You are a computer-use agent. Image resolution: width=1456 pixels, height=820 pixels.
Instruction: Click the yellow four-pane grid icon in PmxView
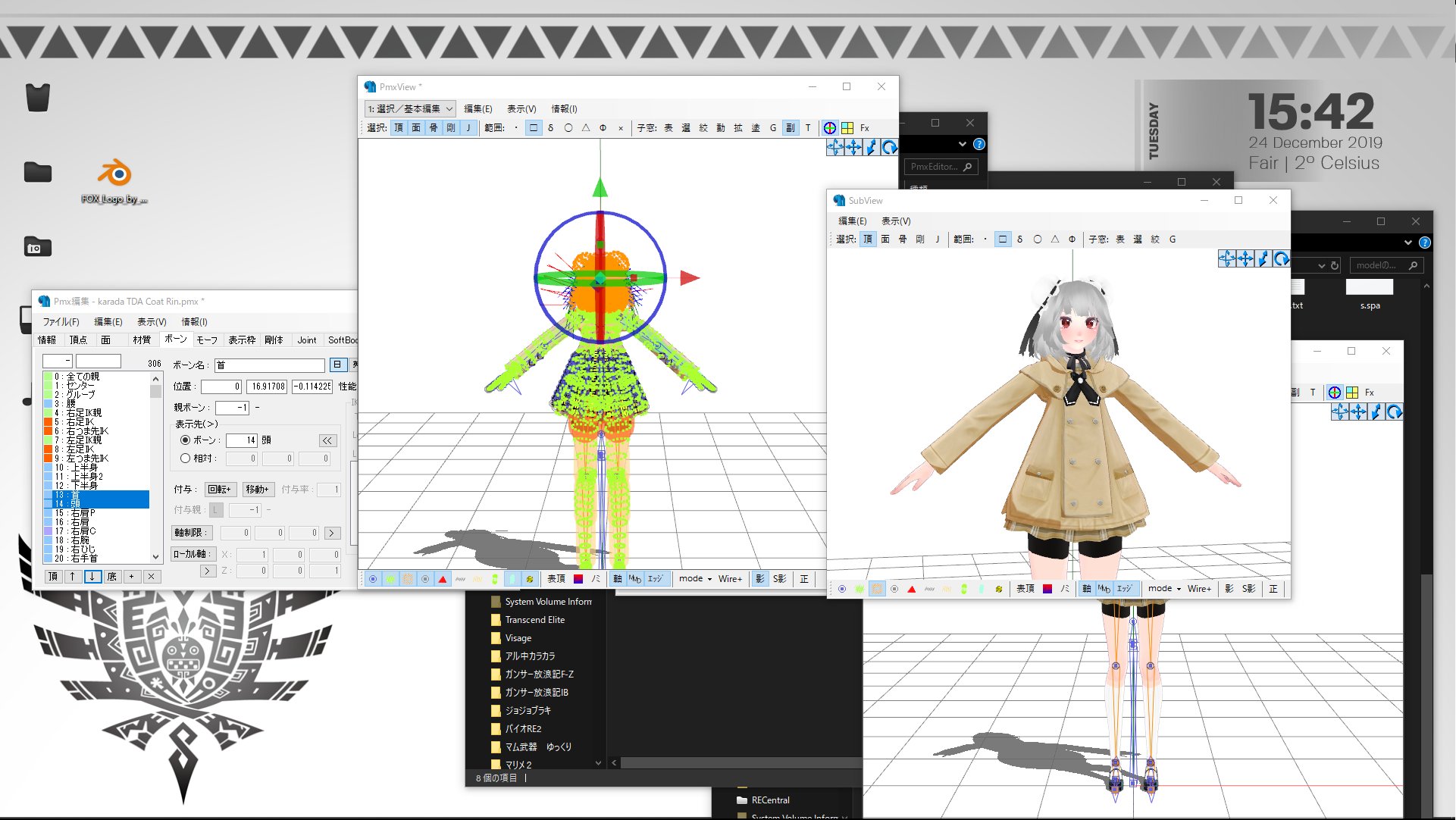(x=847, y=128)
